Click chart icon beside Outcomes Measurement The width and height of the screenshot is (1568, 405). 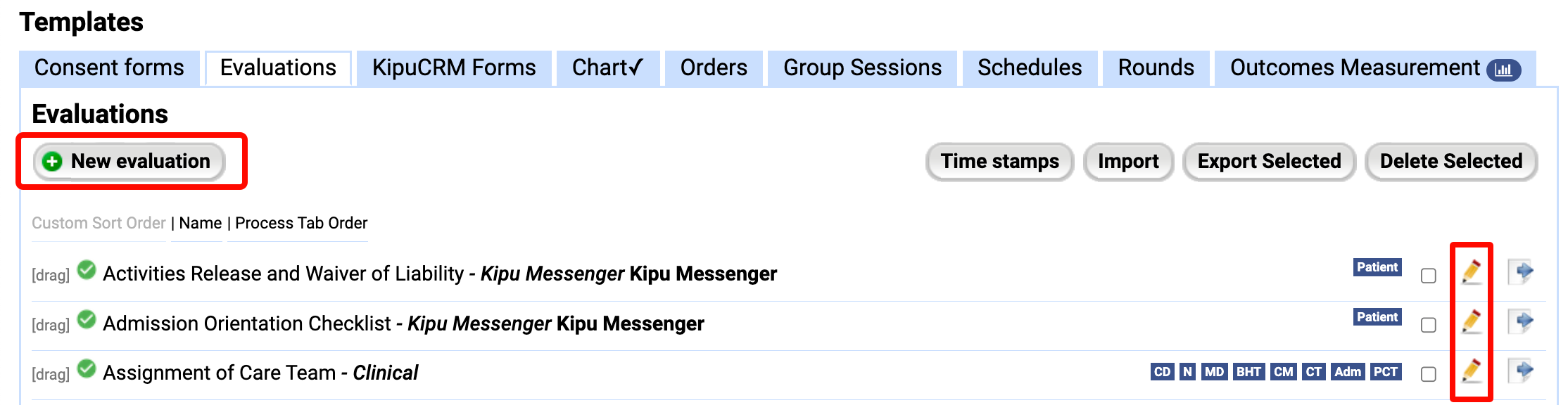(1503, 70)
